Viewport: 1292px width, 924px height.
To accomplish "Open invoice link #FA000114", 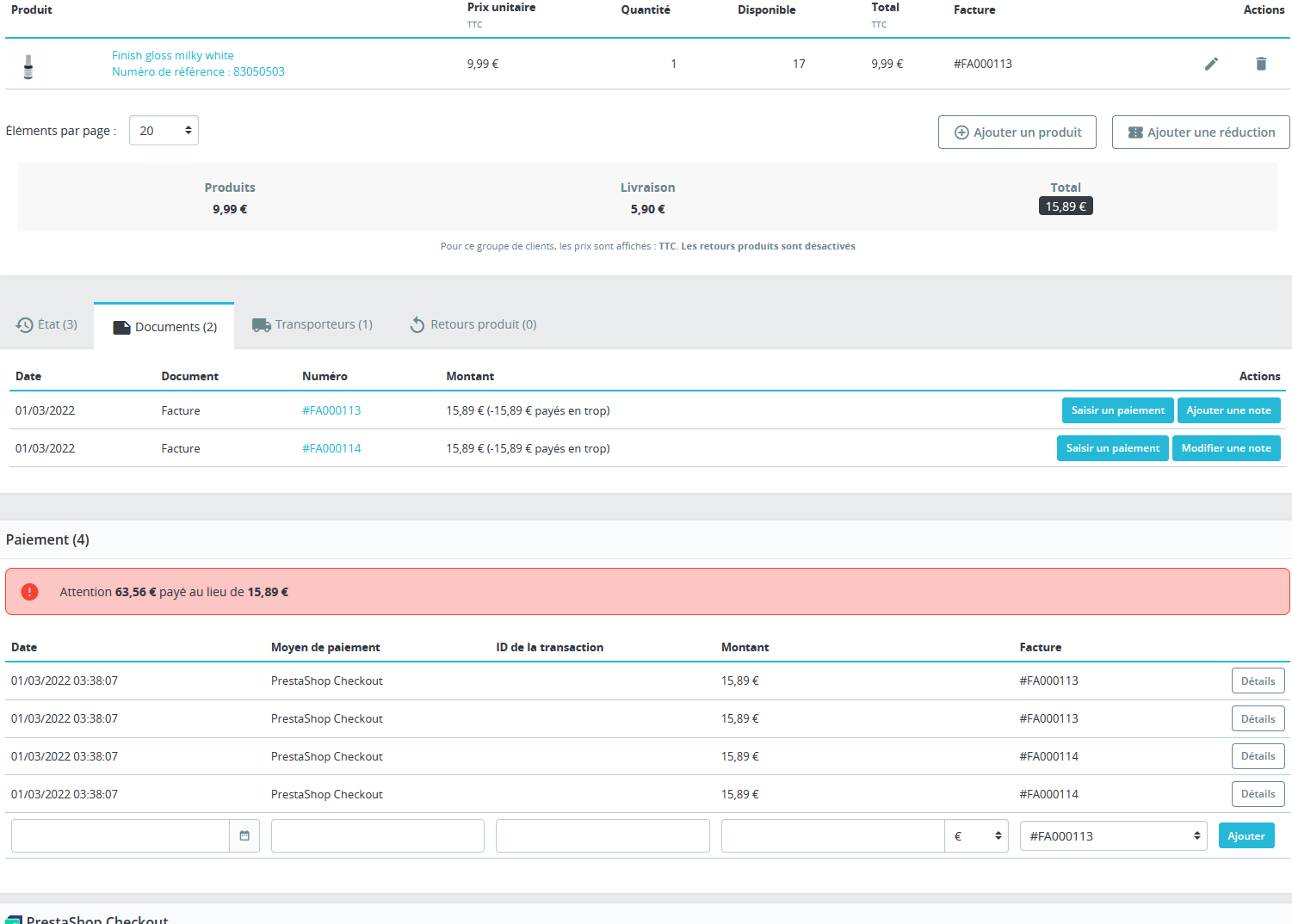I will click(x=331, y=448).
